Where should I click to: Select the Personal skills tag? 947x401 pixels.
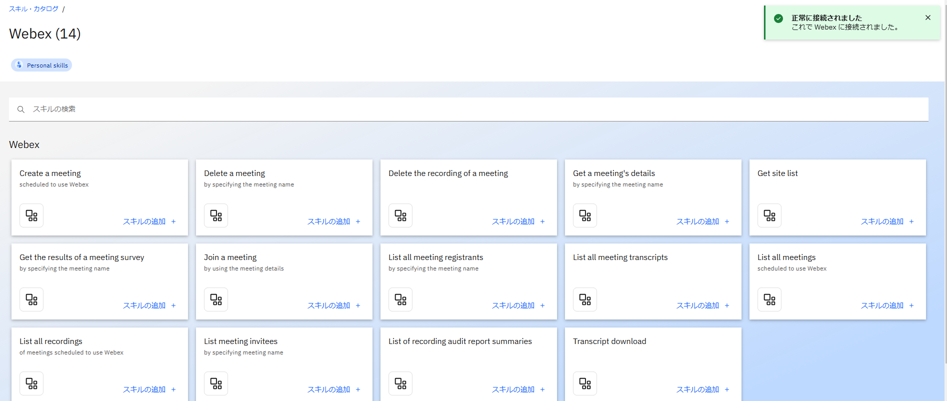pos(42,65)
